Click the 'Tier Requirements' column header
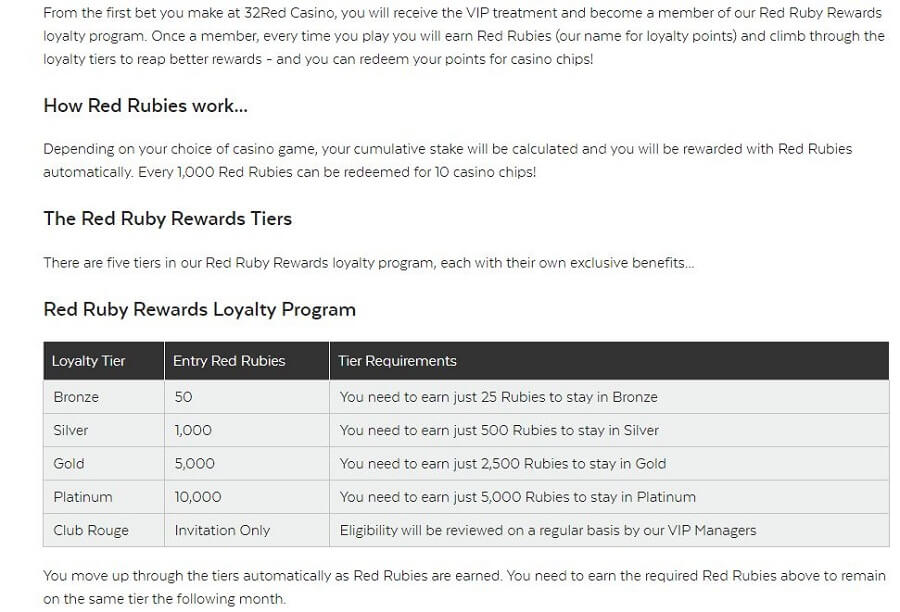Screen dimensions: 900x612 click(x=610, y=361)
